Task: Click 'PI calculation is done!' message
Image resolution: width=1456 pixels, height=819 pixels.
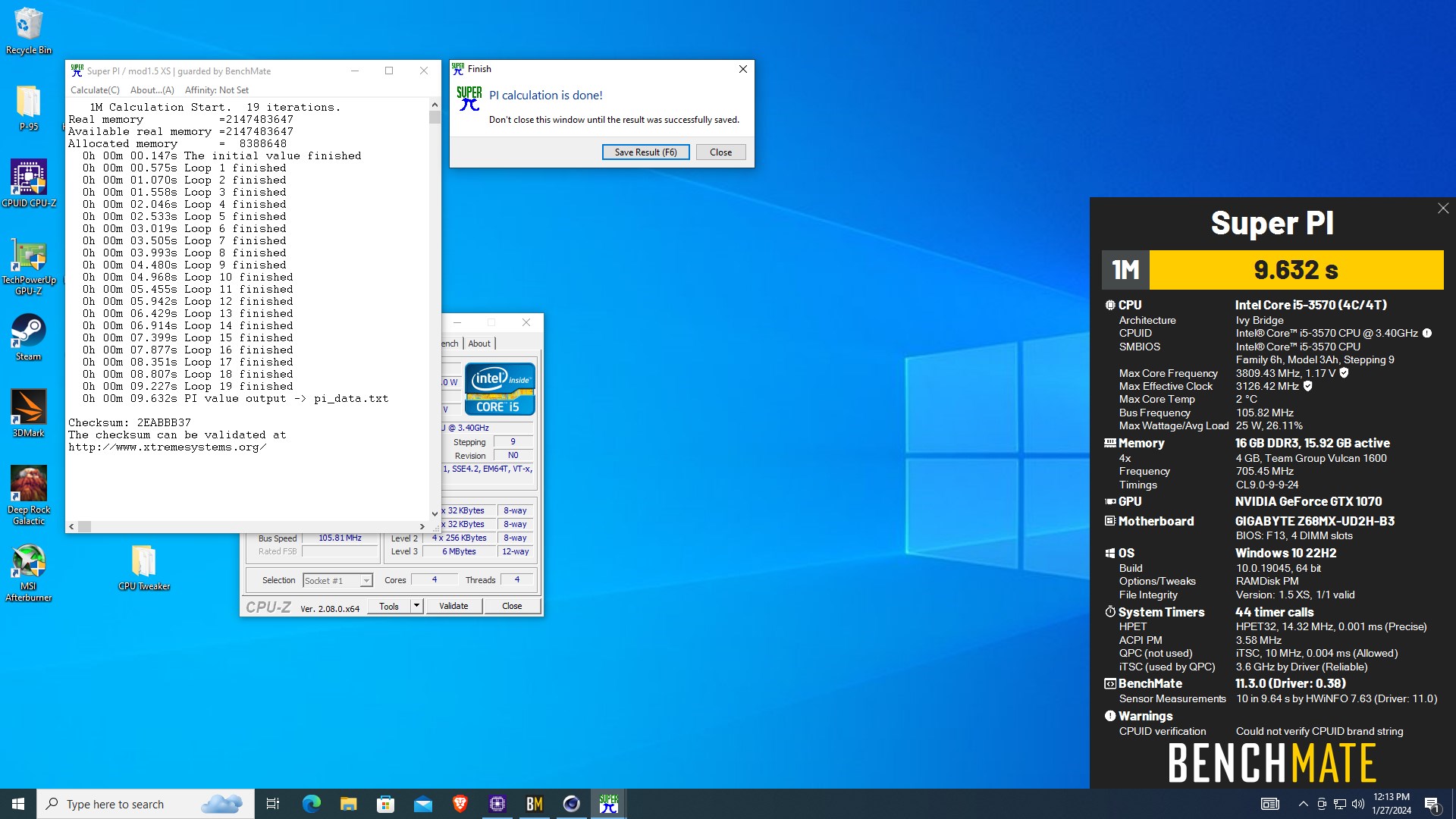Action: (546, 96)
